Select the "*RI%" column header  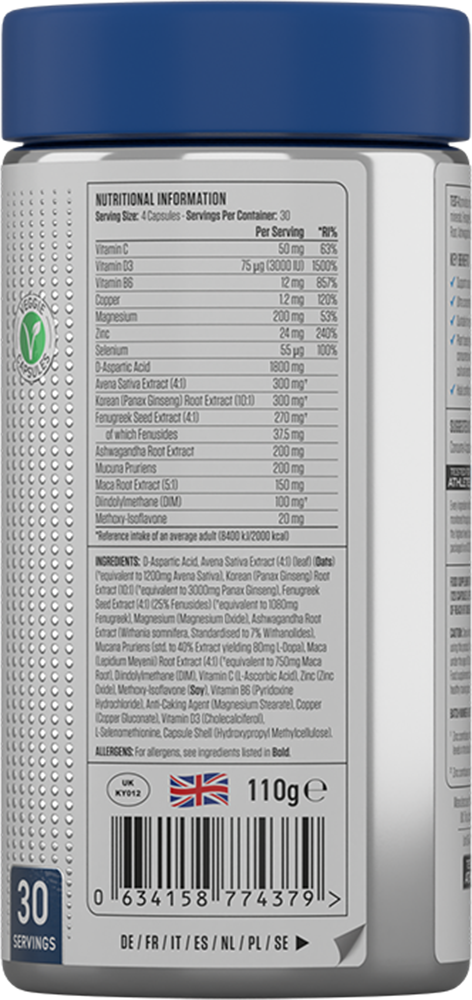point(327,231)
